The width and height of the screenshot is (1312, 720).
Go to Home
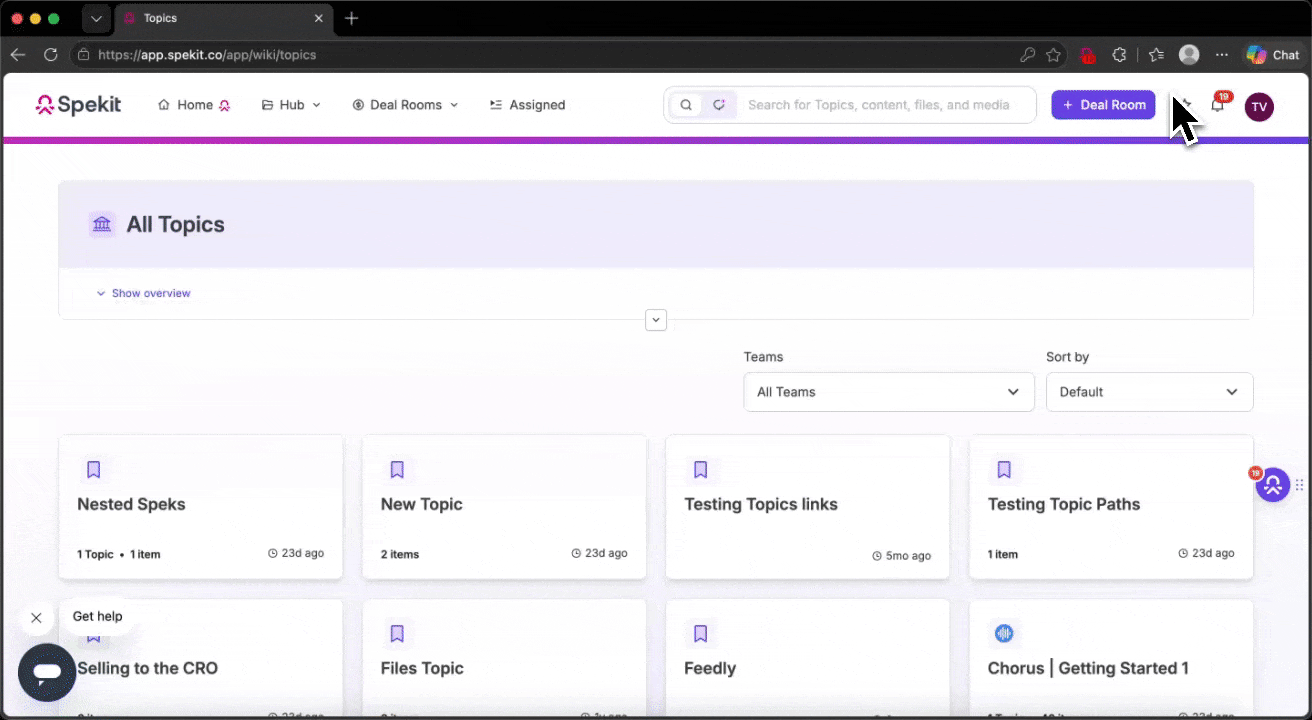point(194,105)
